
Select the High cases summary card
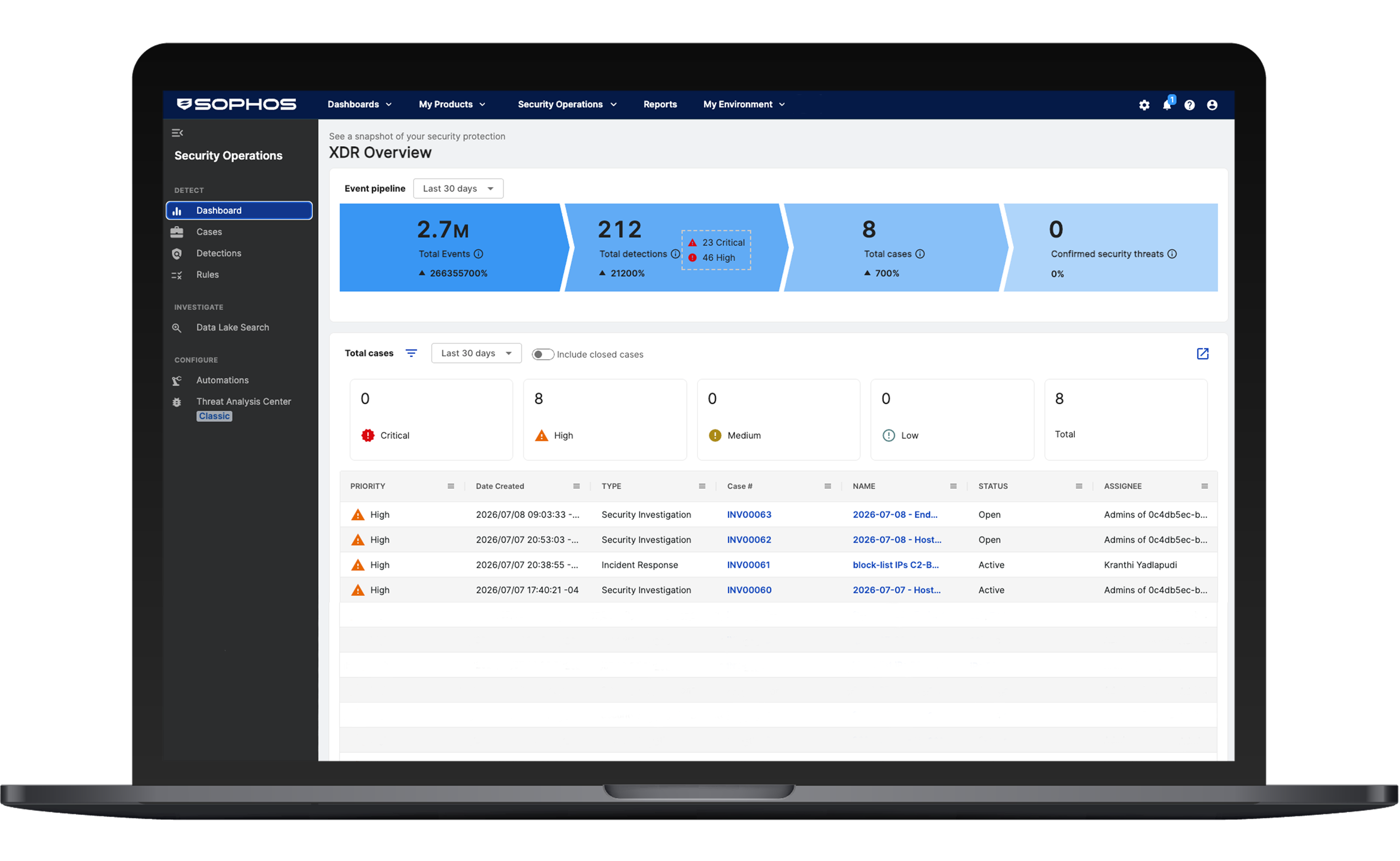click(x=605, y=419)
